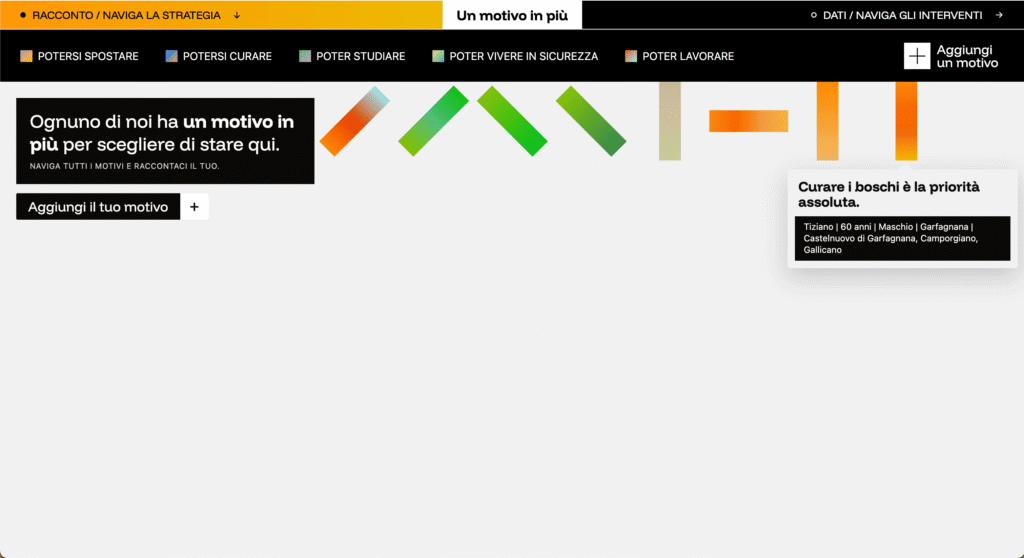Viewport: 1024px width, 558px height.
Task: Click the plus icon beside Aggiungi un motivo
Action: pos(917,56)
